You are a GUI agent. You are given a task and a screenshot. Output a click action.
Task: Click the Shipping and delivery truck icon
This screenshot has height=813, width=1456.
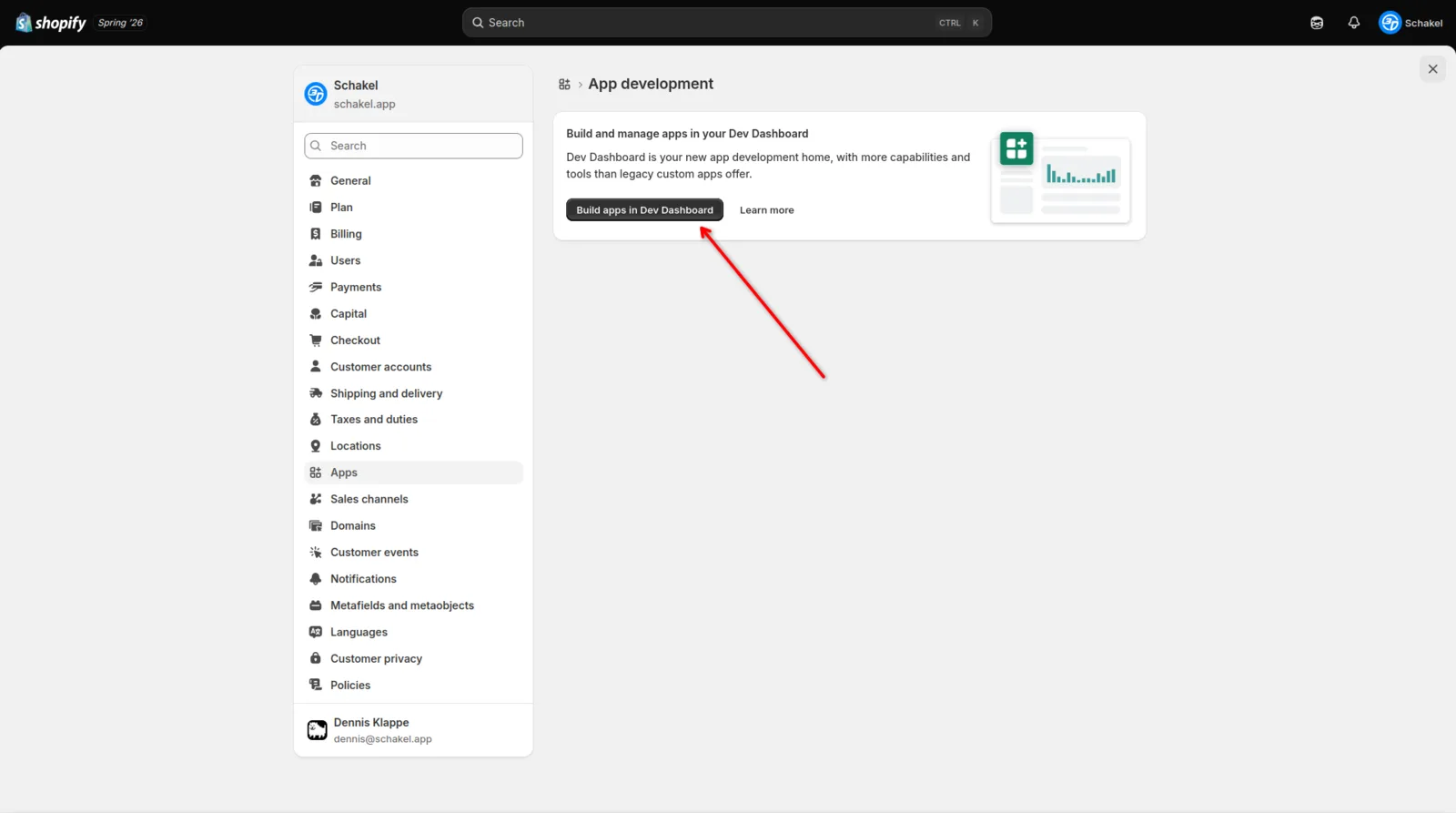click(x=316, y=393)
